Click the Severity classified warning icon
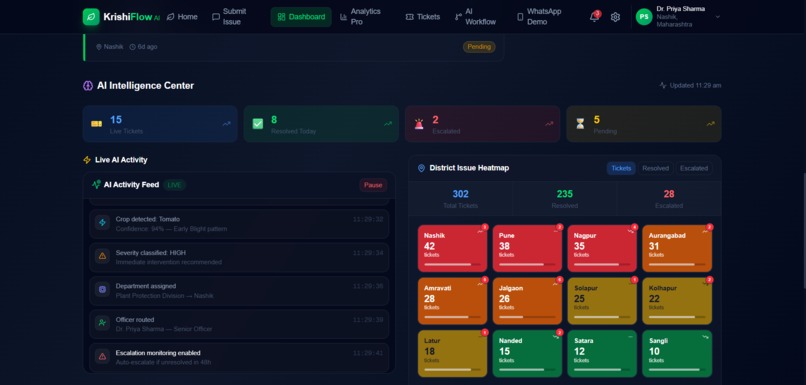 coord(102,256)
